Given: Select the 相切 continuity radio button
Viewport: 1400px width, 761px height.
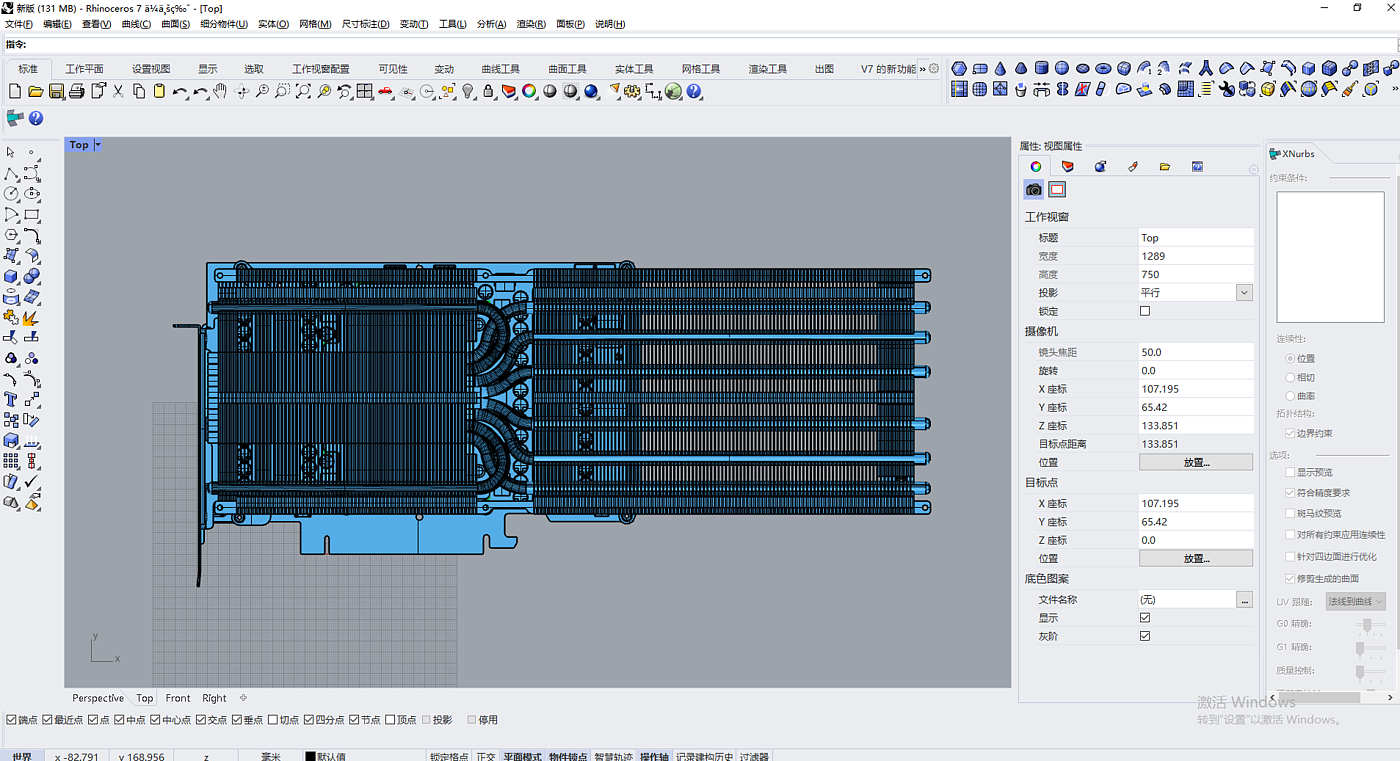Looking at the screenshot, I should tap(1290, 377).
